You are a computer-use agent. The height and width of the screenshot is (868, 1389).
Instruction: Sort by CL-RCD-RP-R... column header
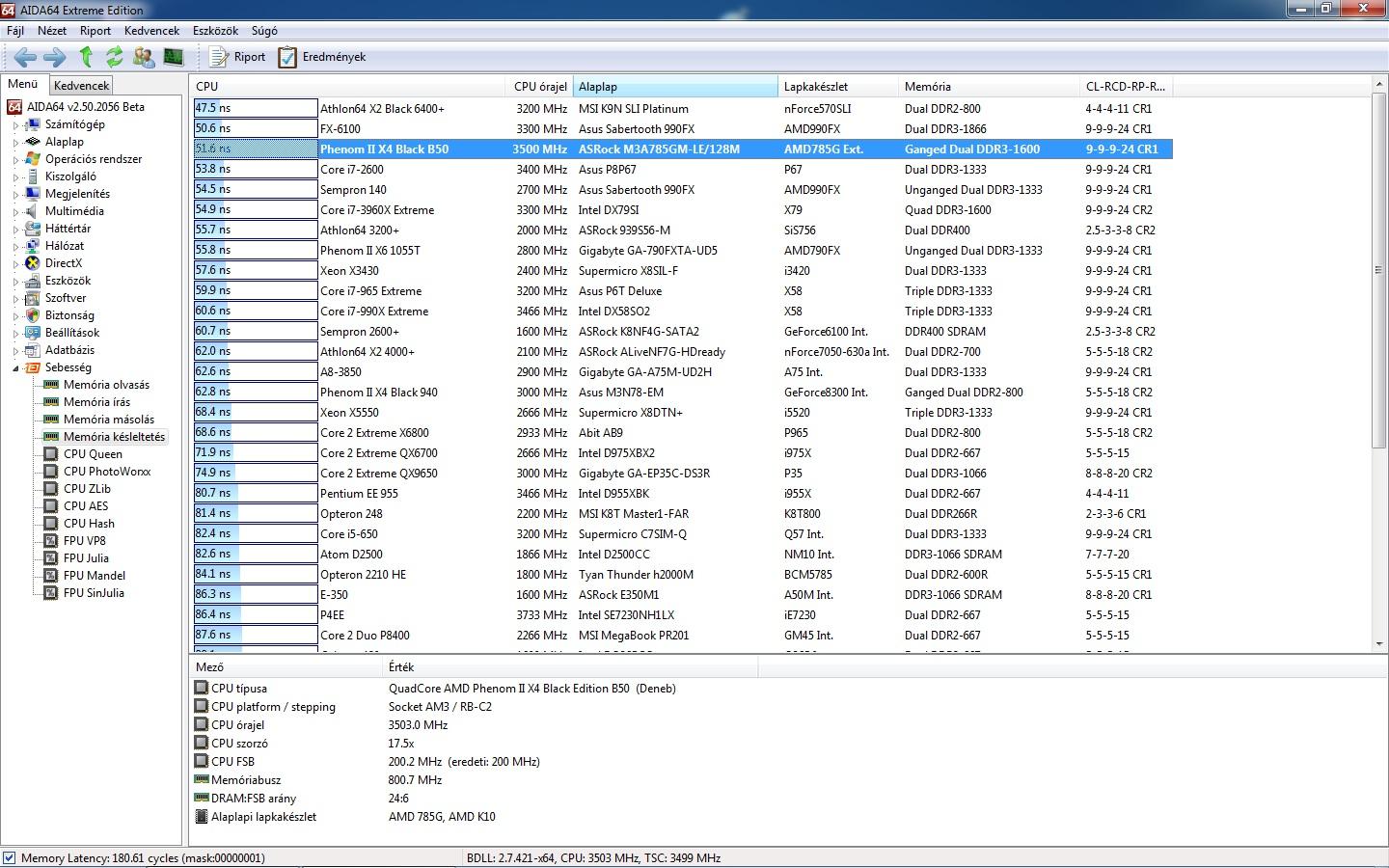pos(1126,87)
